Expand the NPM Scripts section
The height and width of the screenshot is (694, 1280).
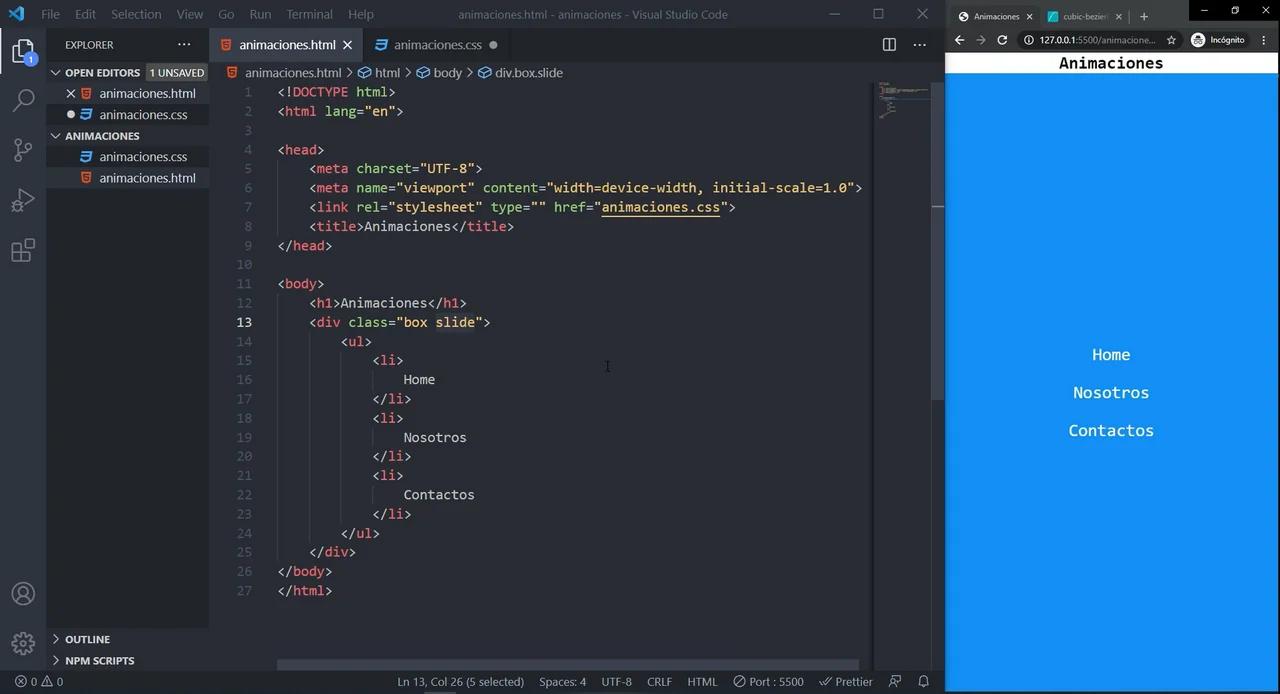coord(99,661)
